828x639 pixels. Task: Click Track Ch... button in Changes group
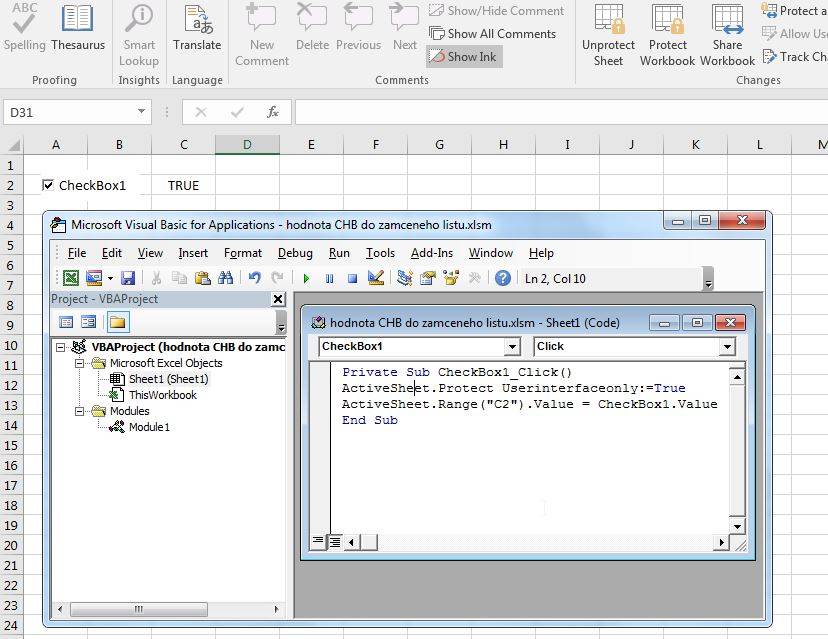click(x=794, y=57)
